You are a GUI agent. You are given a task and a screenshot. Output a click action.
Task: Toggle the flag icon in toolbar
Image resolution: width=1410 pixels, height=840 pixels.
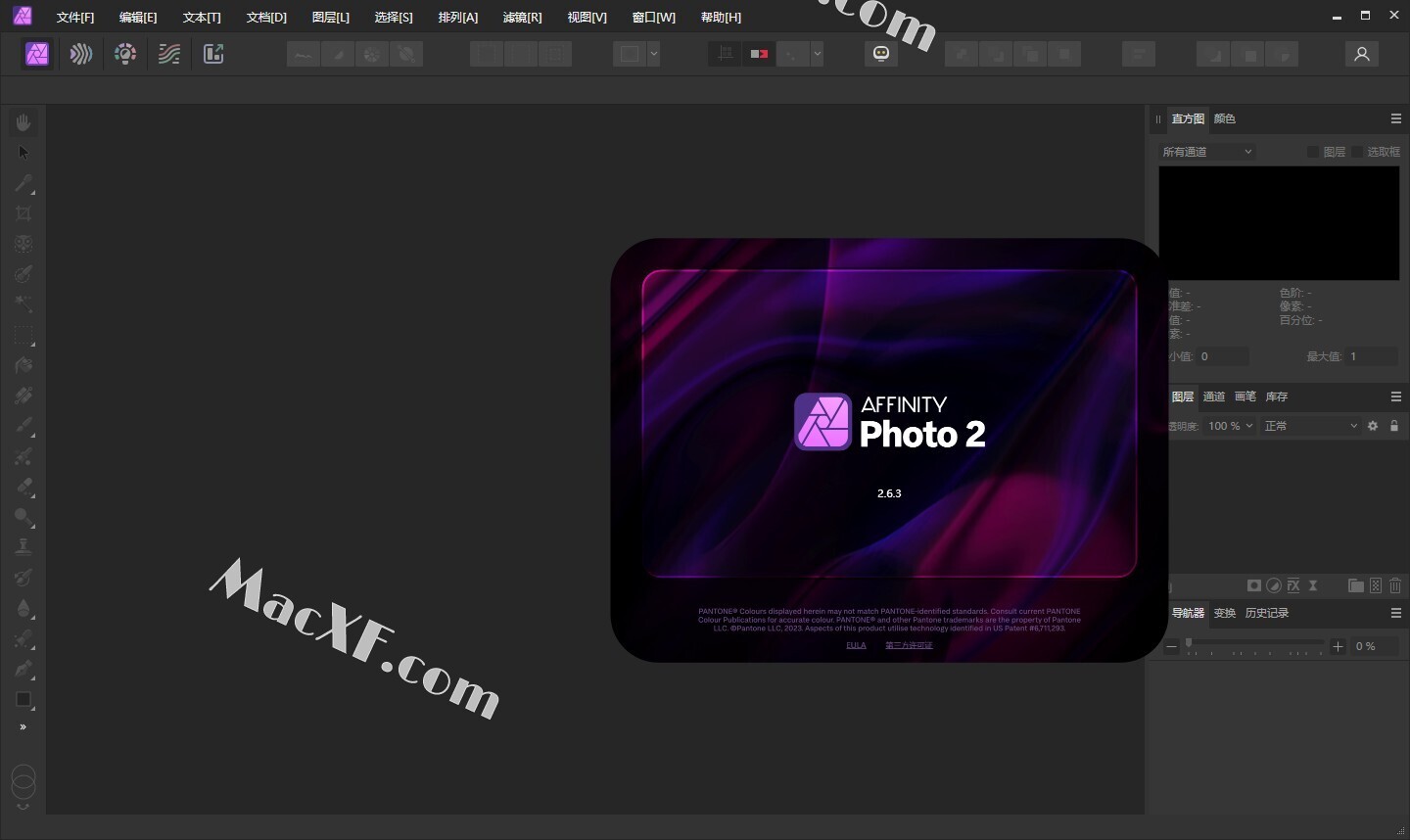[759, 54]
